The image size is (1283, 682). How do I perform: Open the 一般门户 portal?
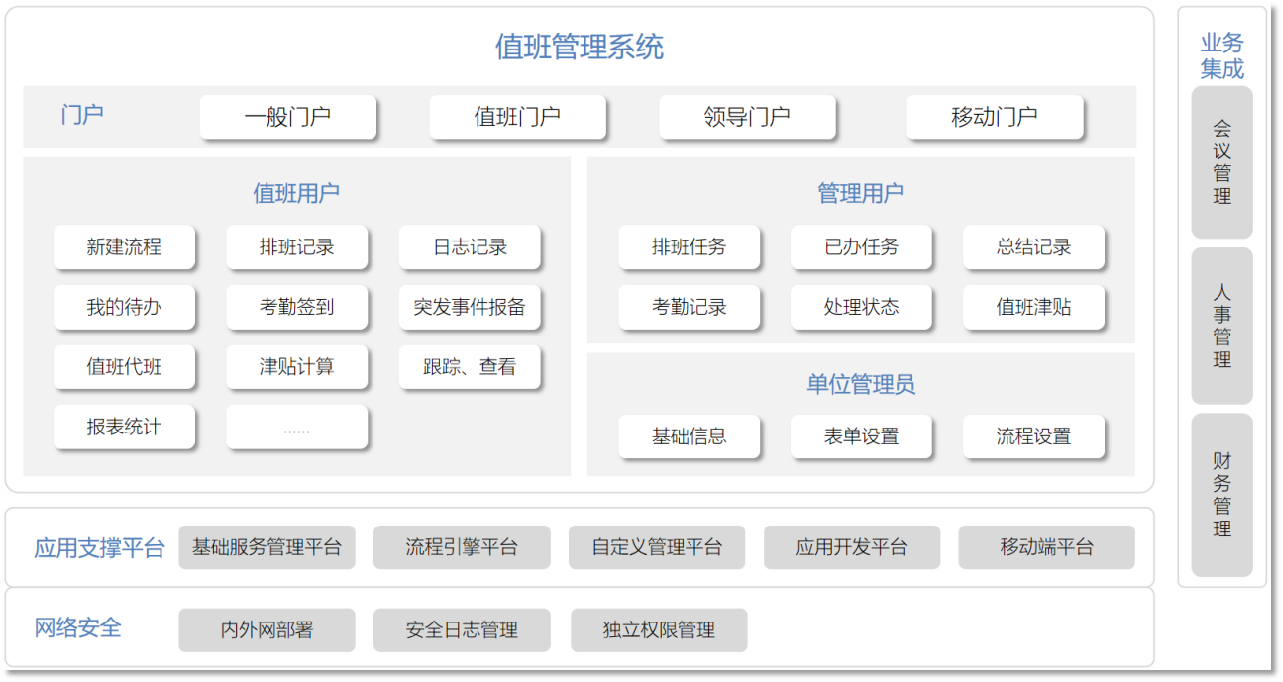tap(287, 117)
